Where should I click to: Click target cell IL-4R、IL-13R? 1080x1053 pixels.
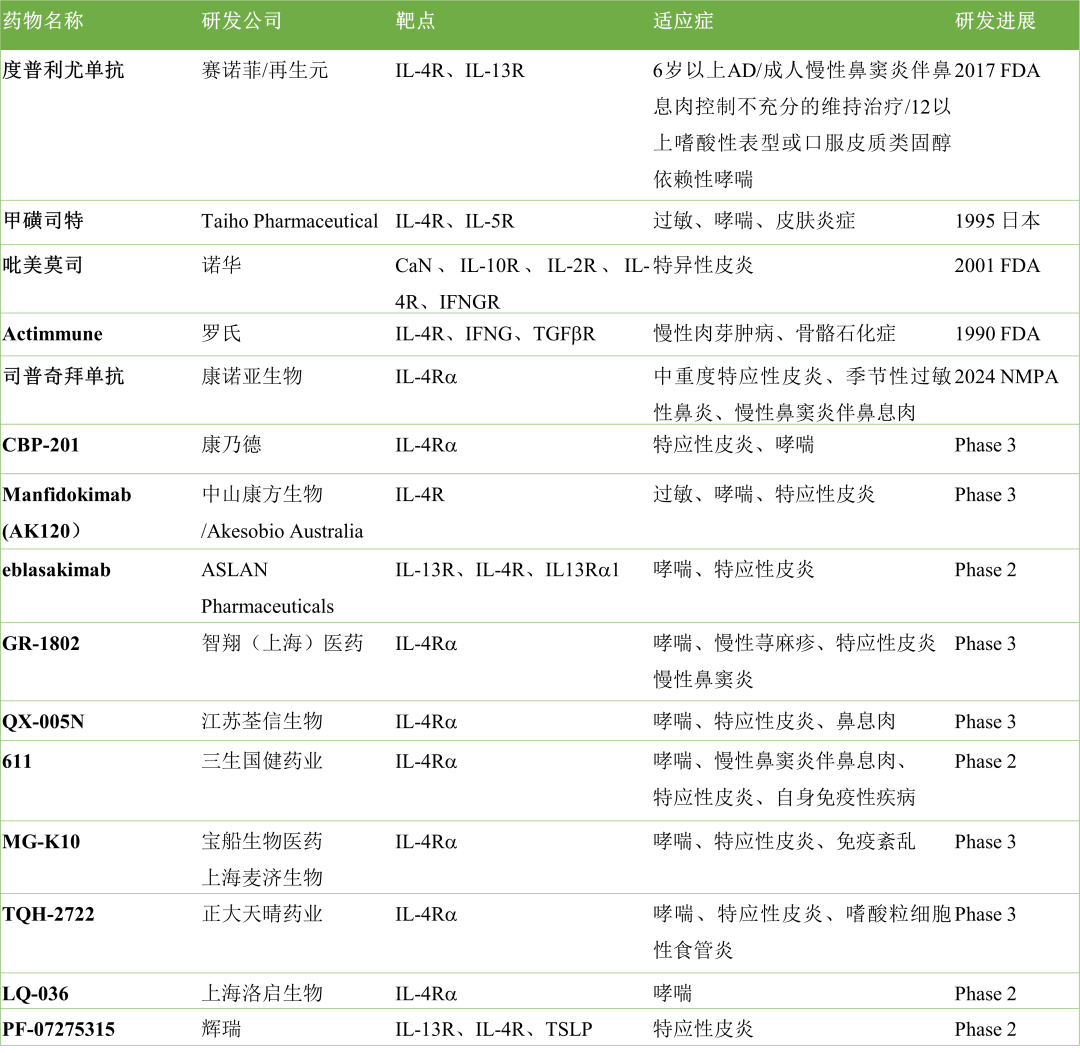coord(460,70)
